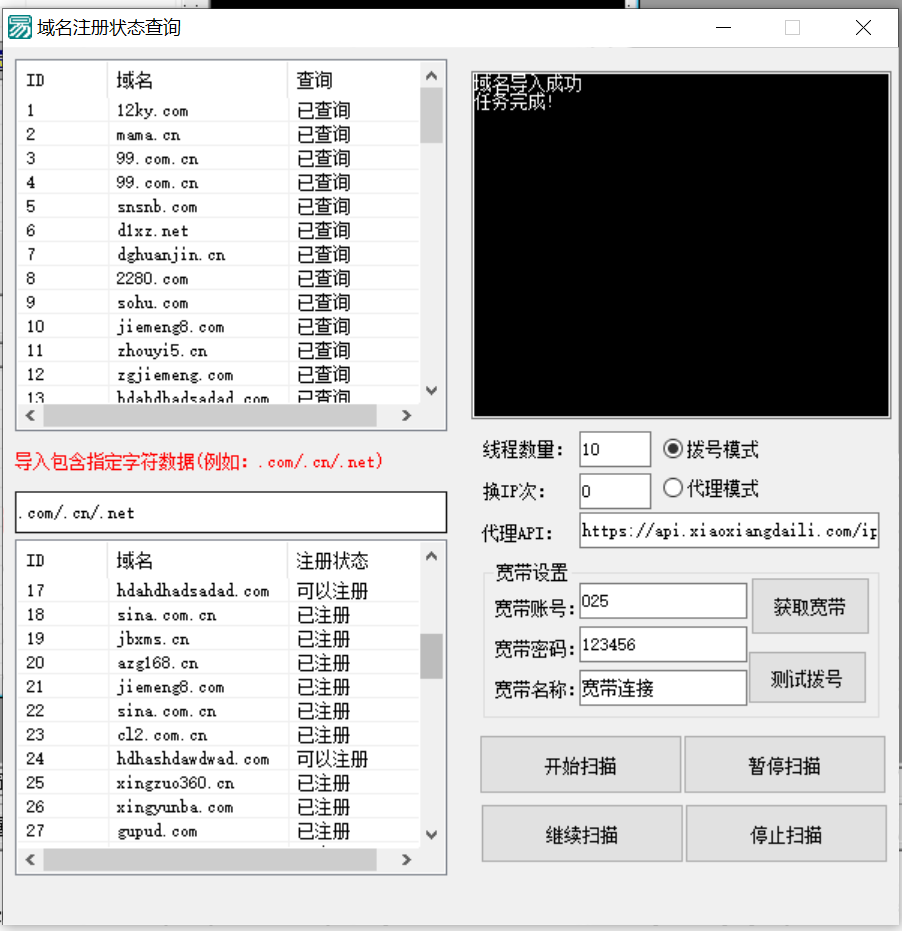
Task: Select the zhouyi5.cn row
Action: [219, 350]
